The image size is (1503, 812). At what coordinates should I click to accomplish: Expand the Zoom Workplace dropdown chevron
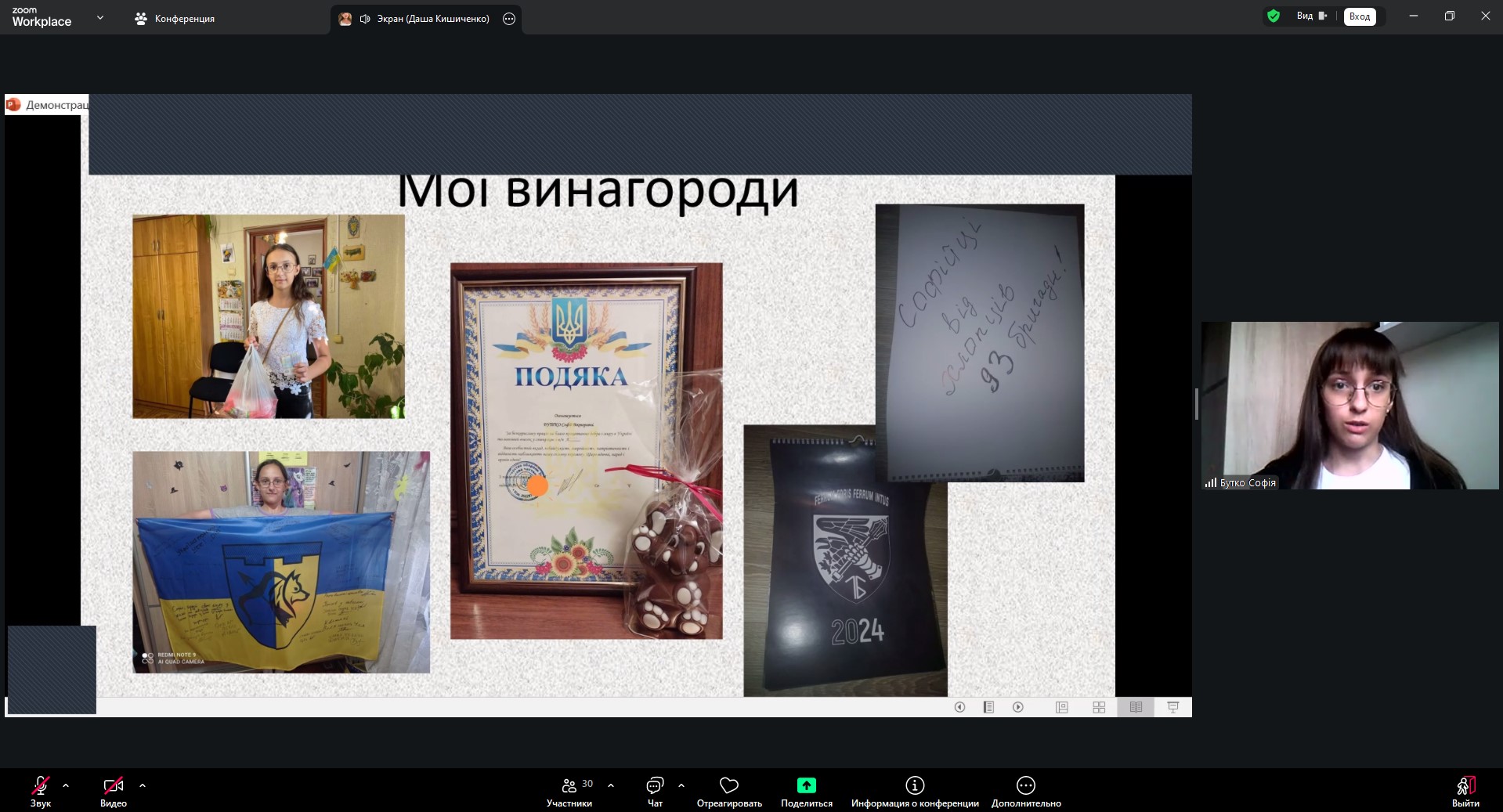(x=100, y=17)
